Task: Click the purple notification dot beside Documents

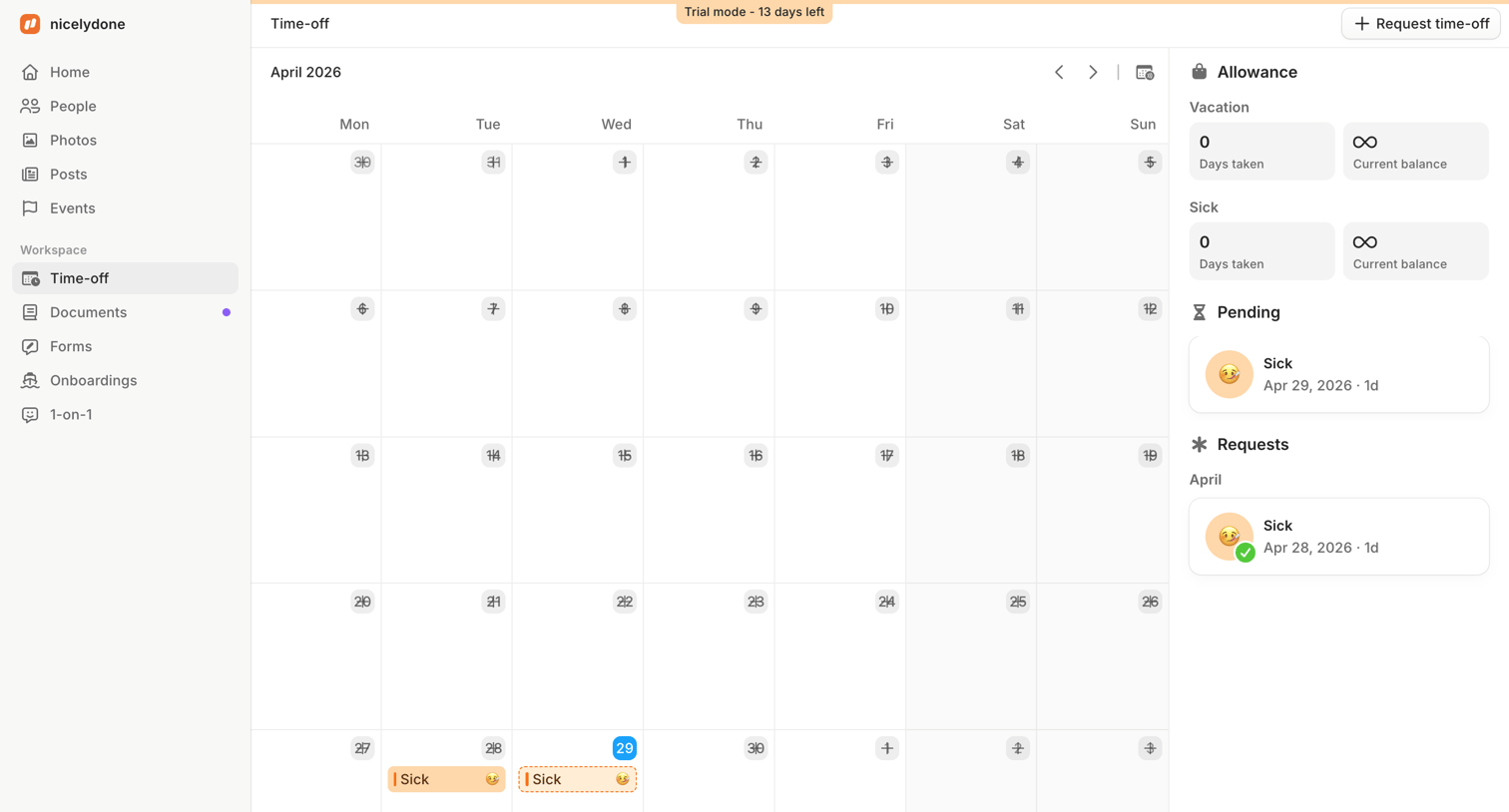Action: [227, 312]
